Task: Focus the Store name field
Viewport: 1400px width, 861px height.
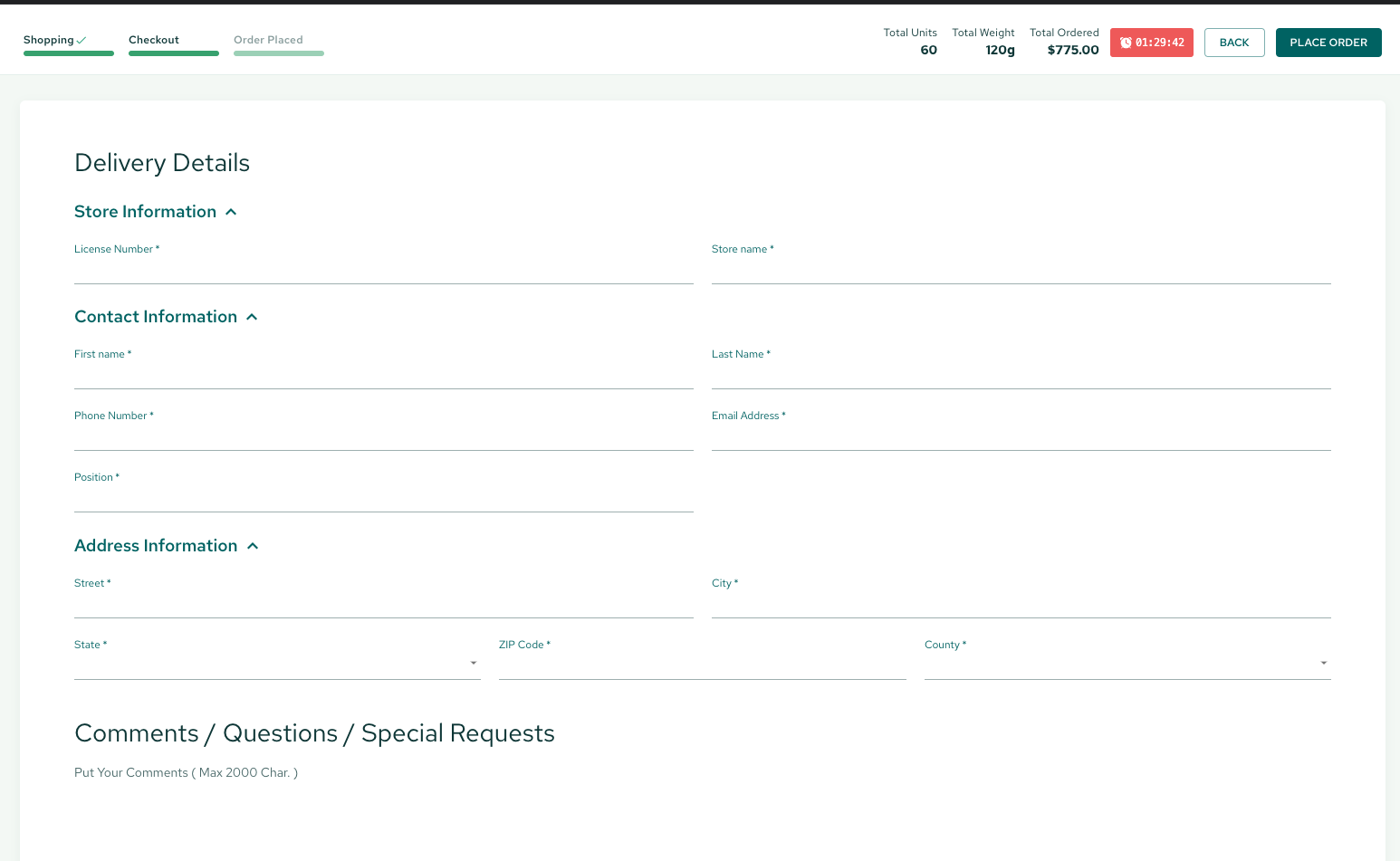Action: pyautogui.click(x=1021, y=271)
